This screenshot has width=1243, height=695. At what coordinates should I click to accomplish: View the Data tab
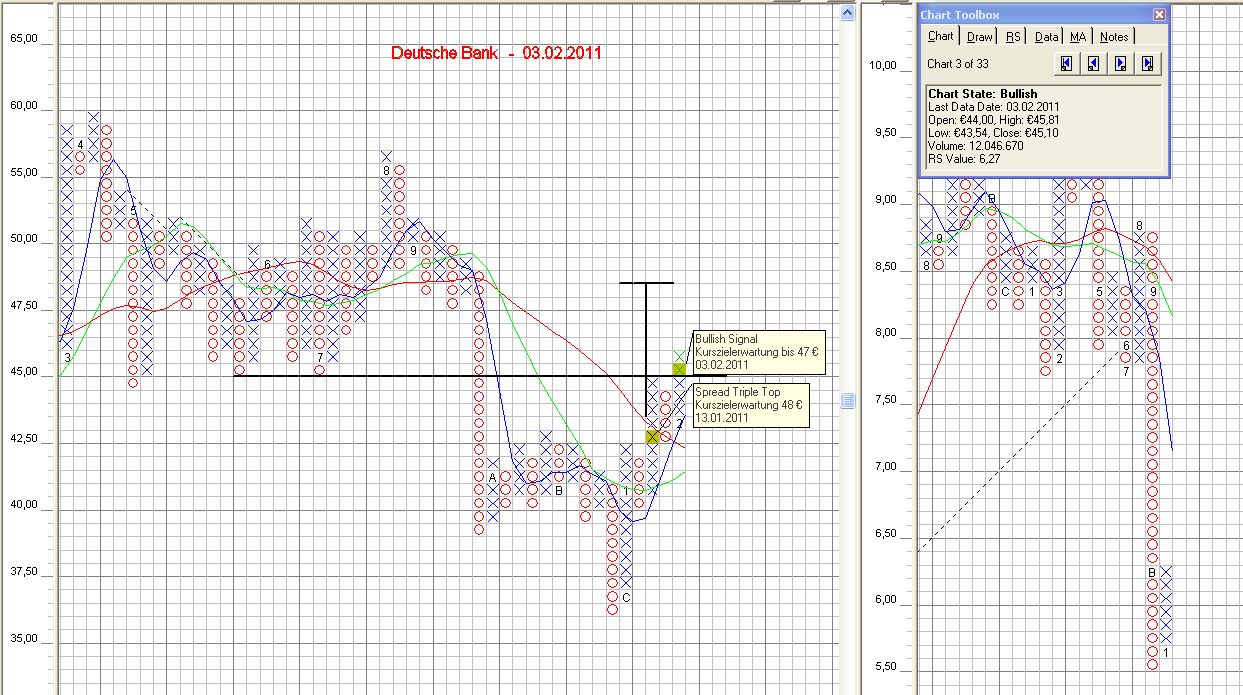coord(1046,36)
